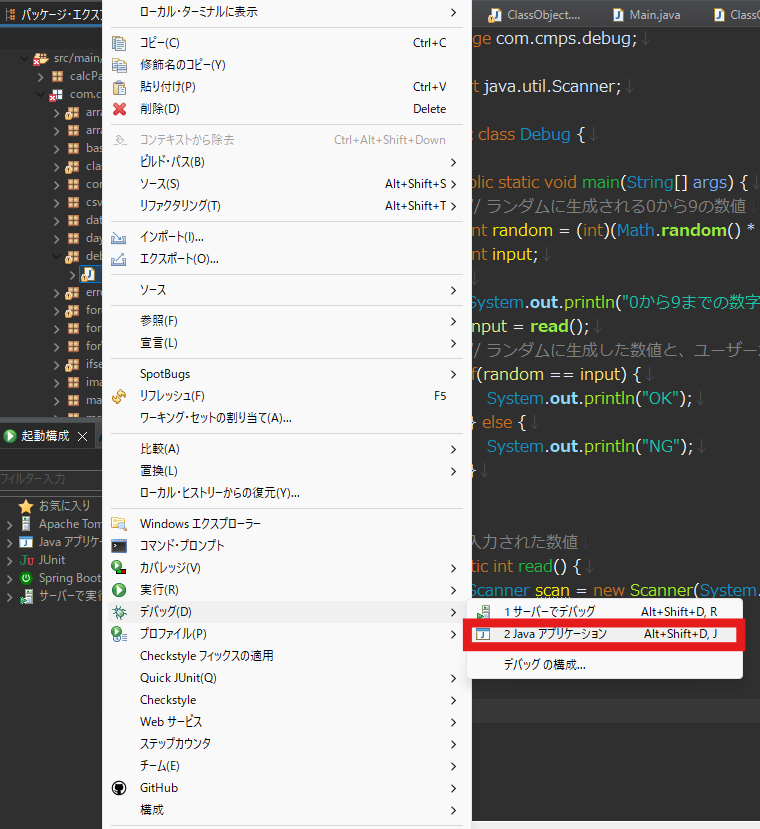
Task: Expand the calcPa package tree node
Action: tap(41, 77)
